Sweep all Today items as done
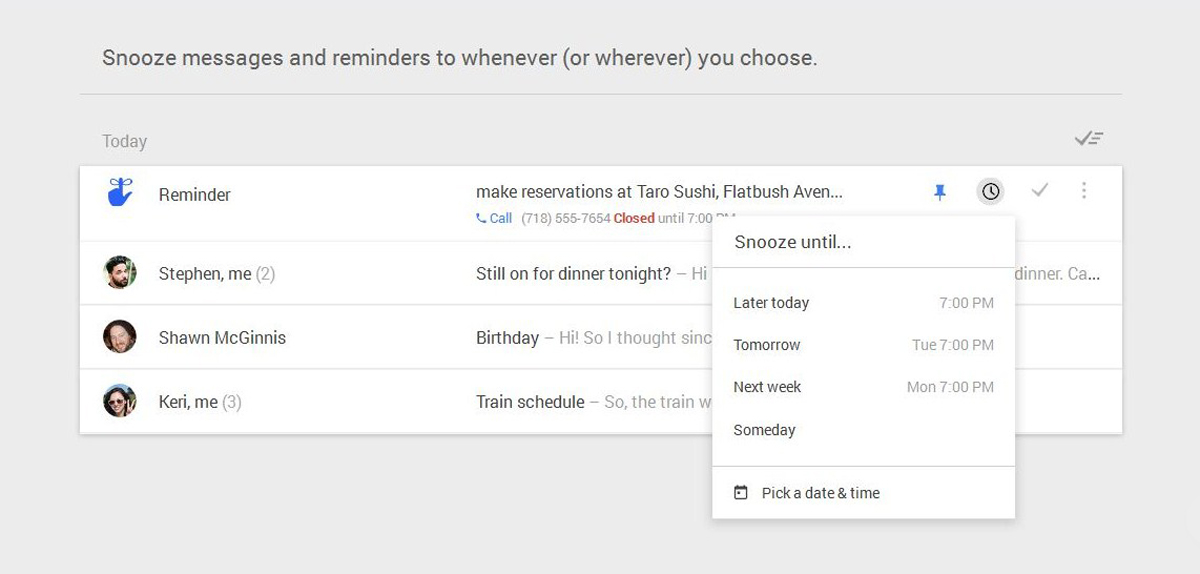The height and width of the screenshot is (574, 1200). coord(1088,139)
